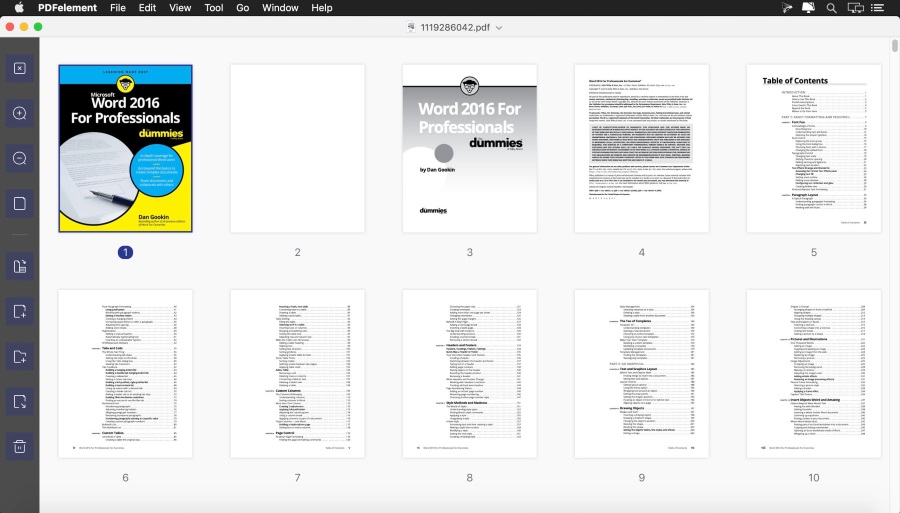900x513 pixels.
Task: Click the extract pages icon in the sidebar
Action: click(x=20, y=266)
